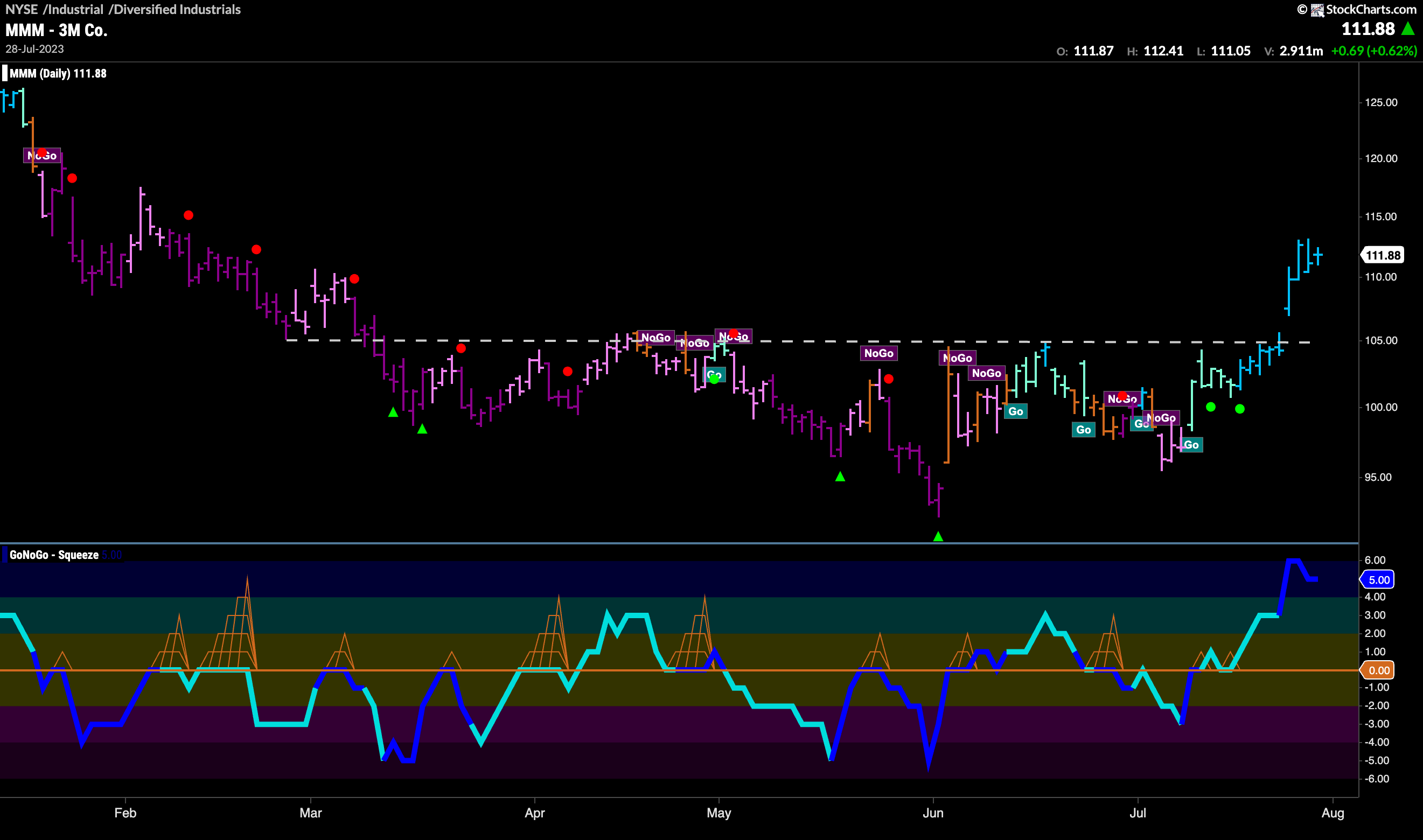The width and height of the screenshot is (1423, 840).
Task: Click the last green dot in mid-July
Action: [x=1240, y=409]
